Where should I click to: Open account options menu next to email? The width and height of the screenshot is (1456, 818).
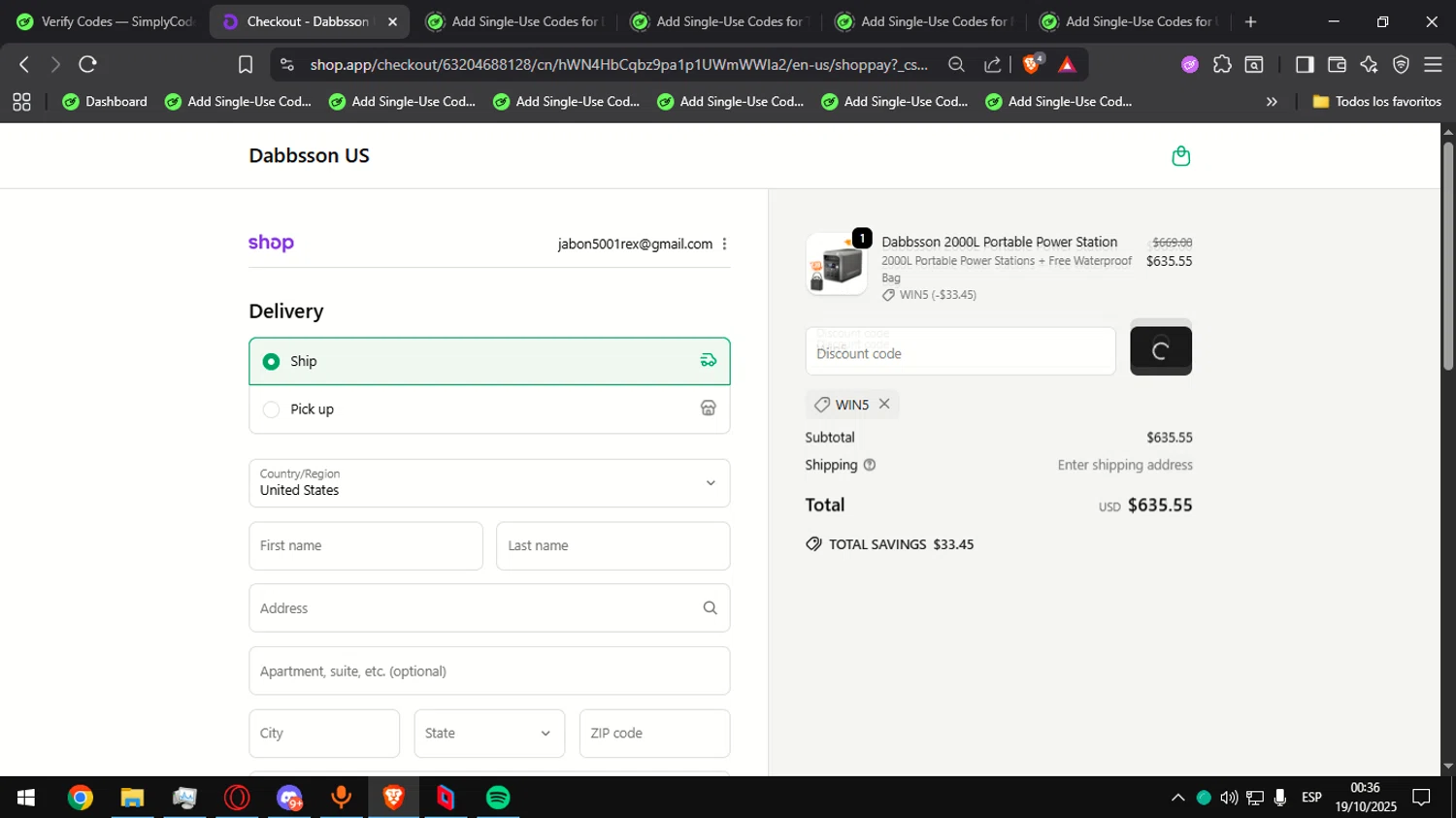click(724, 245)
